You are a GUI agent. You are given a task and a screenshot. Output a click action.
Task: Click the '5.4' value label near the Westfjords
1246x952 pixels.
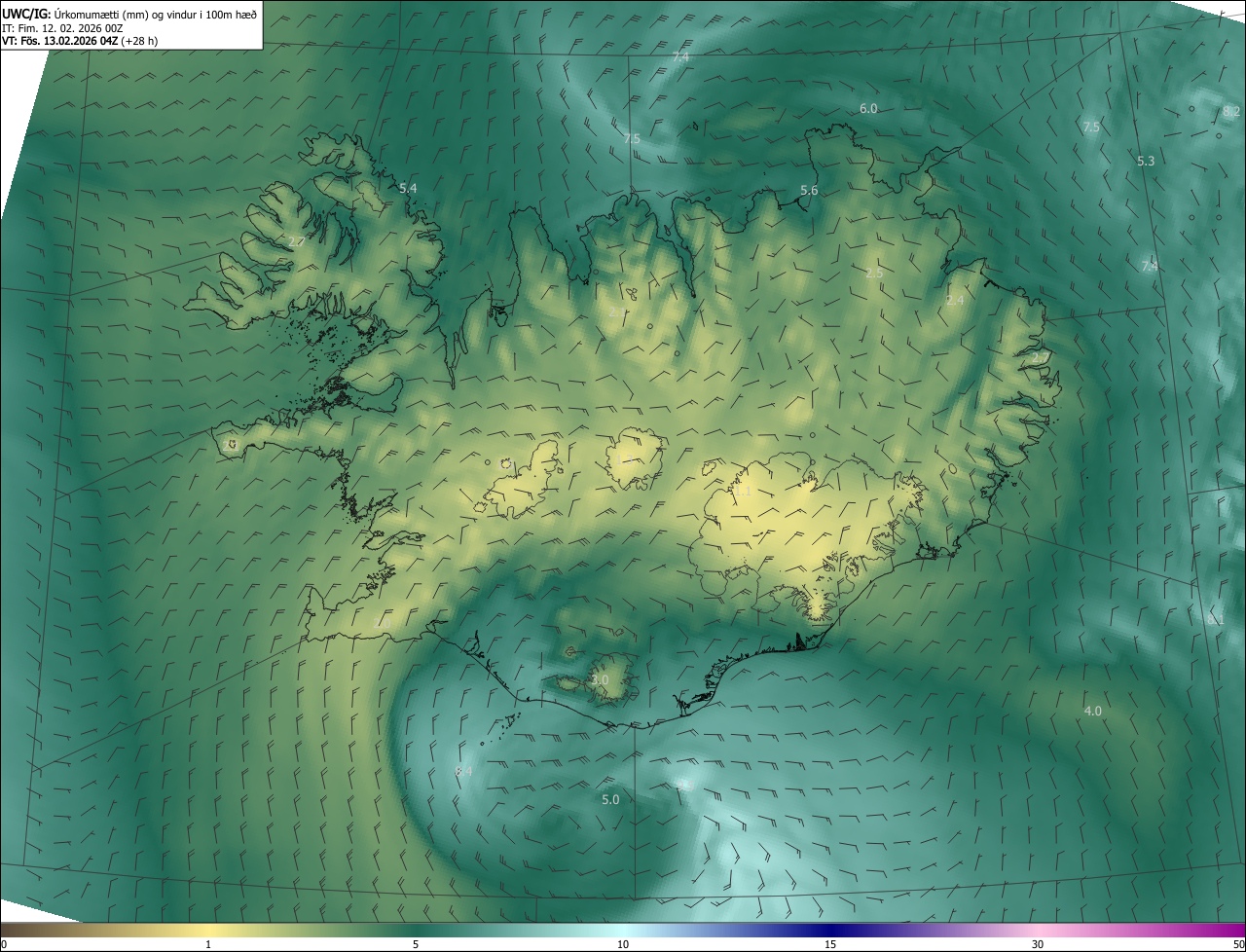click(x=408, y=188)
